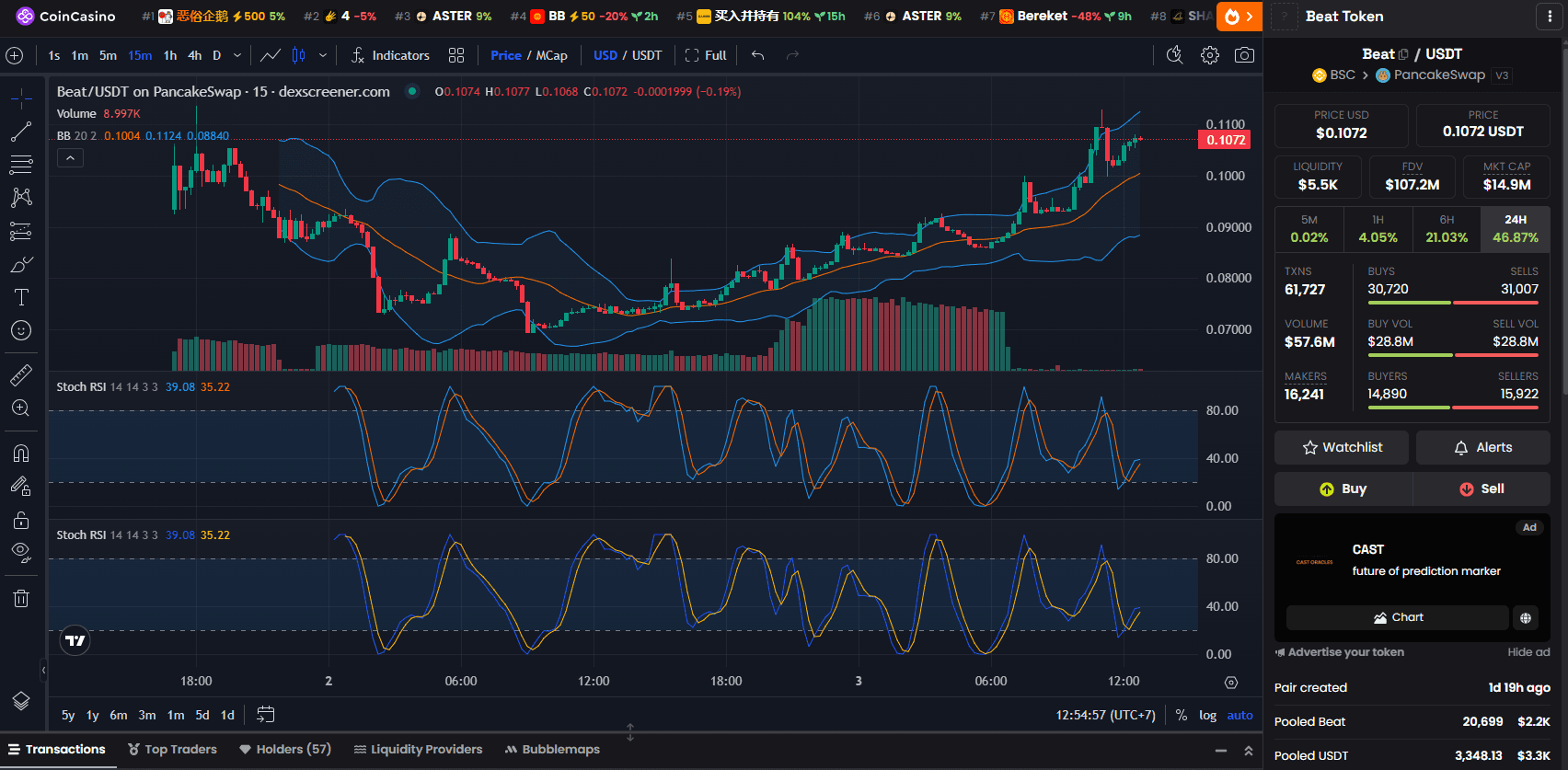Activate the magnet mode icon

tap(20, 454)
